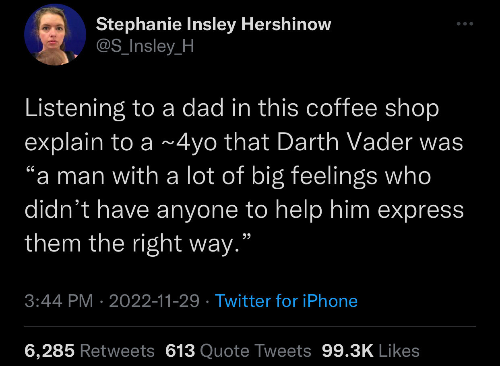Screen dimensions: 500x366
Task: Click the first line mentioning coffee shop
Action: click(232, 109)
